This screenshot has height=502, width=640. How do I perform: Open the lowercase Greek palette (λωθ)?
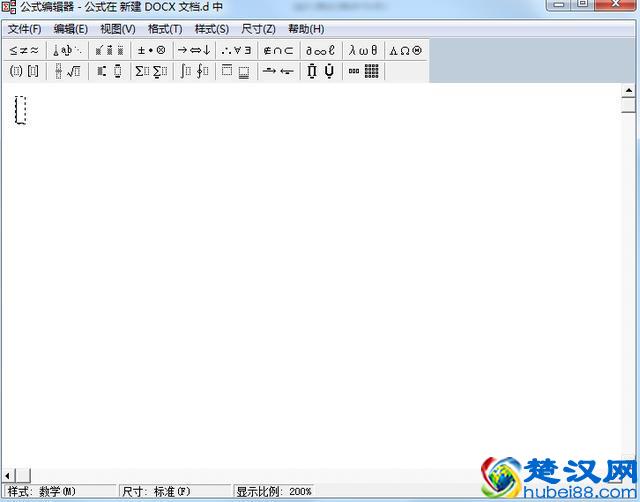[x=363, y=51]
